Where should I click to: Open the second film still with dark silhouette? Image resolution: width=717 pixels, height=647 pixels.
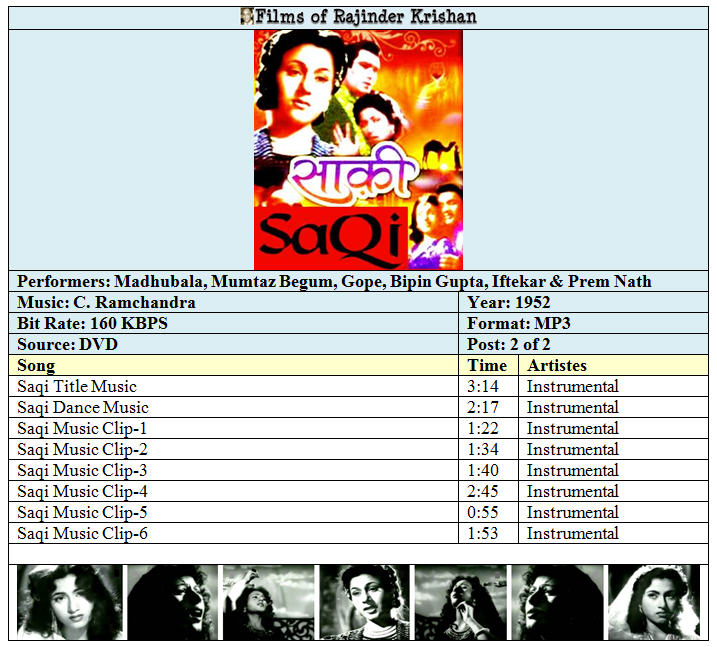pyautogui.click(x=172, y=602)
